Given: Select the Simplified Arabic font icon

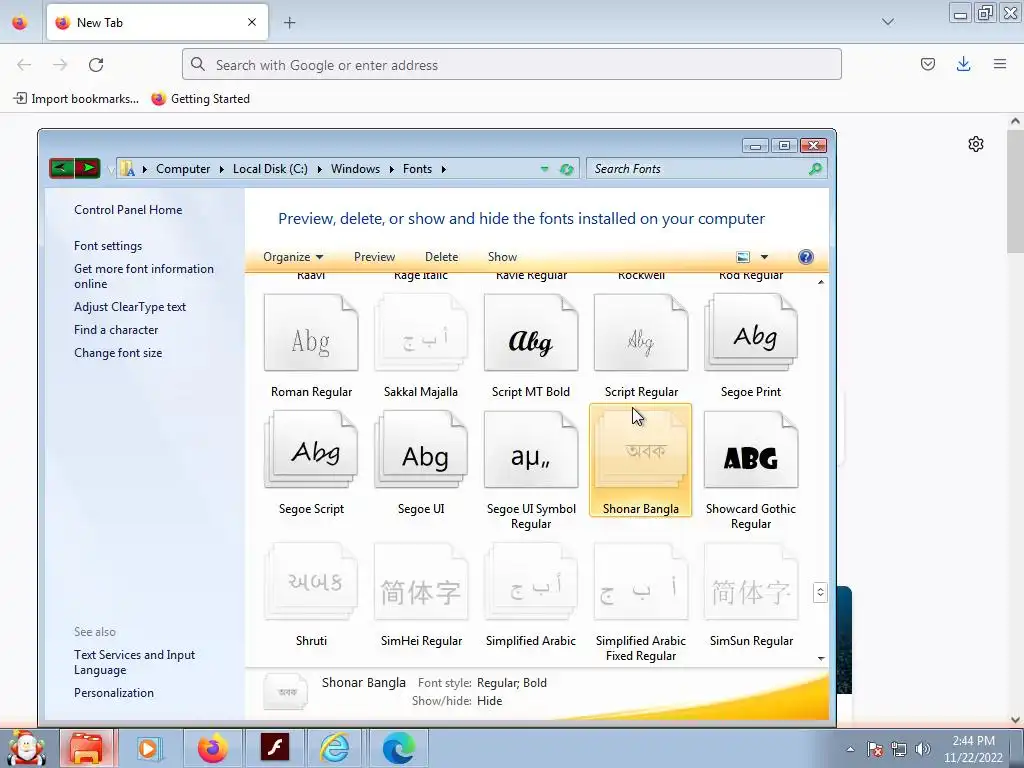Looking at the screenshot, I should [x=531, y=581].
